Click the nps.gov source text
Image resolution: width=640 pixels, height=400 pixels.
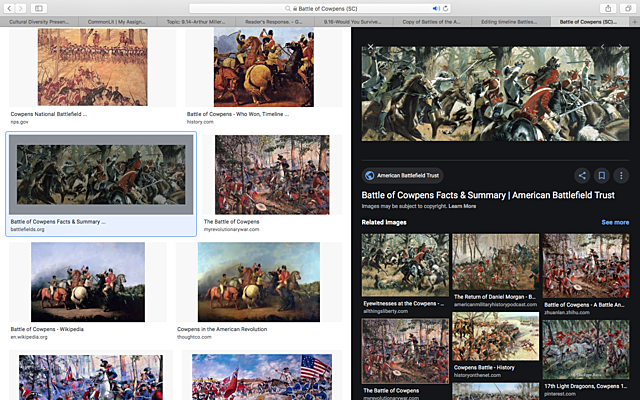[19, 122]
